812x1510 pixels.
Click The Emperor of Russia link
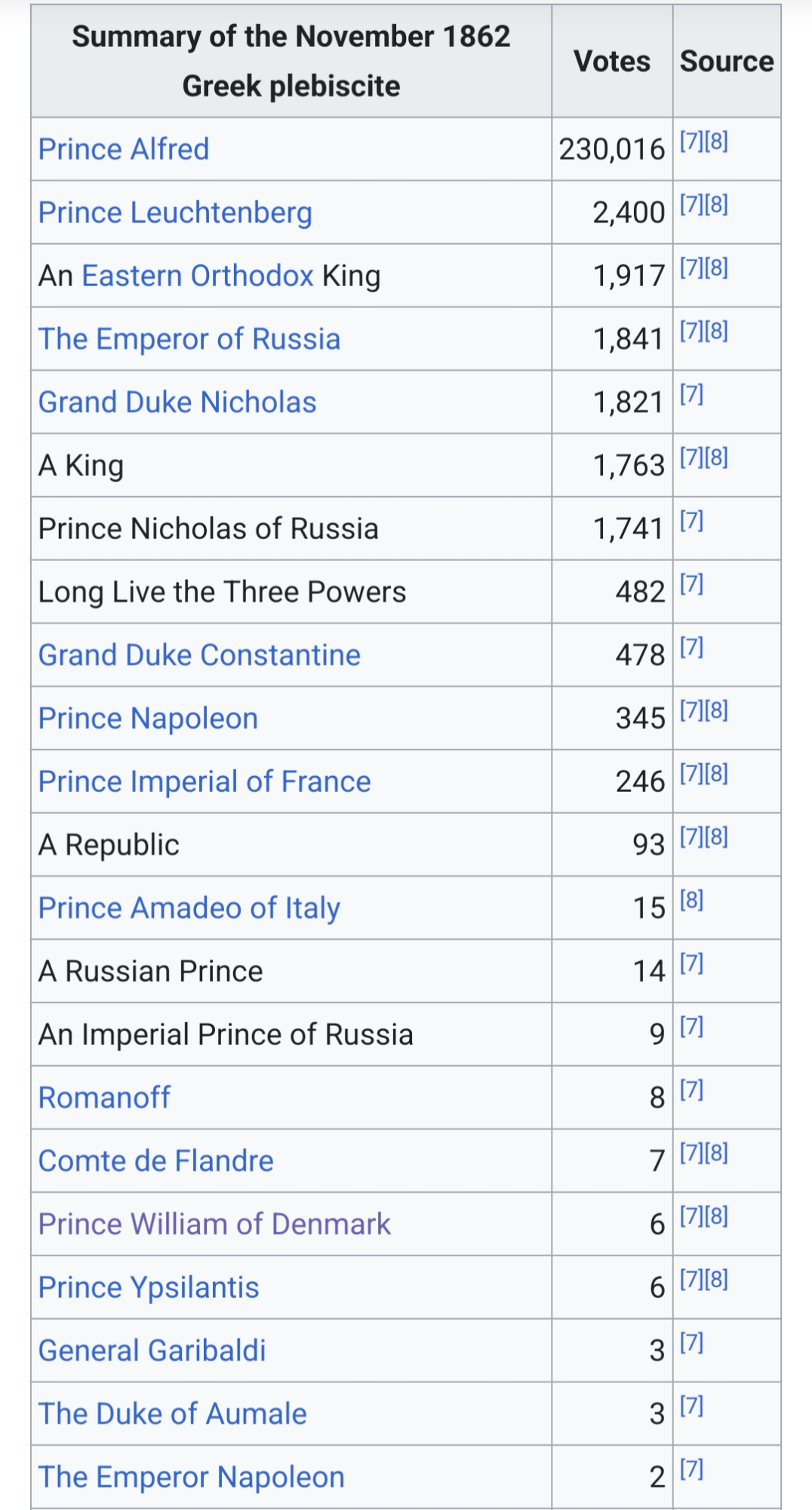pos(189,339)
